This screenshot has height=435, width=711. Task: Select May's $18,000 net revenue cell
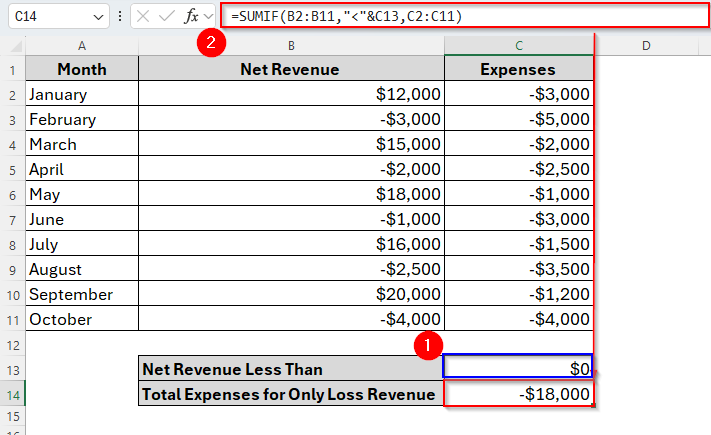tap(290, 194)
